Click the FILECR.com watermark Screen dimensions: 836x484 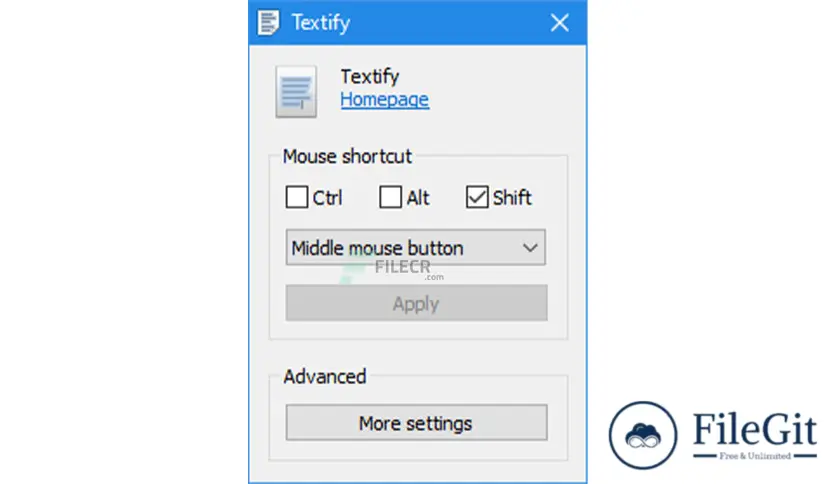coord(393,270)
